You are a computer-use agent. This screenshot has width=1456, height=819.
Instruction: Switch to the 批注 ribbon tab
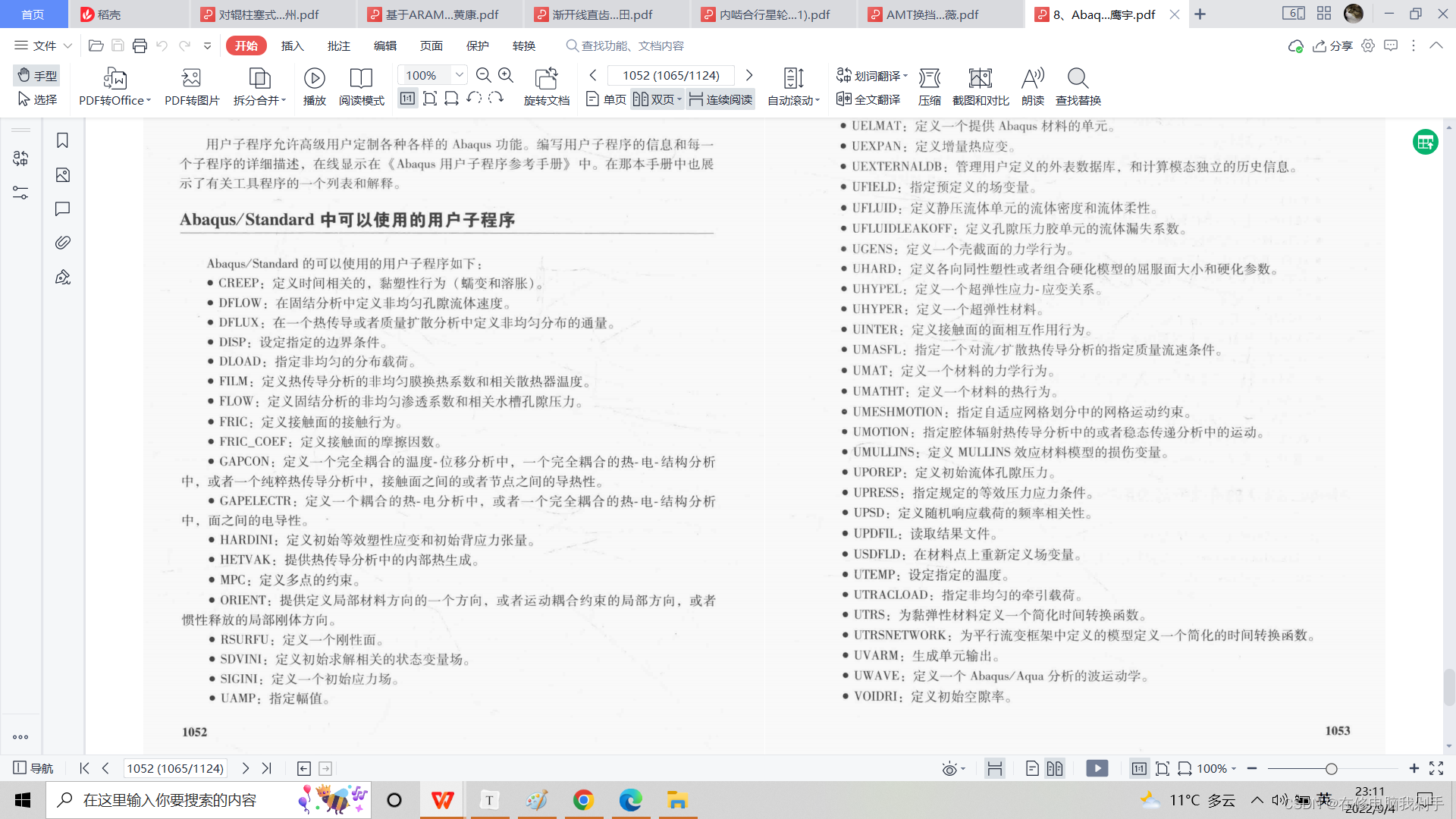[x=339, y=45]
